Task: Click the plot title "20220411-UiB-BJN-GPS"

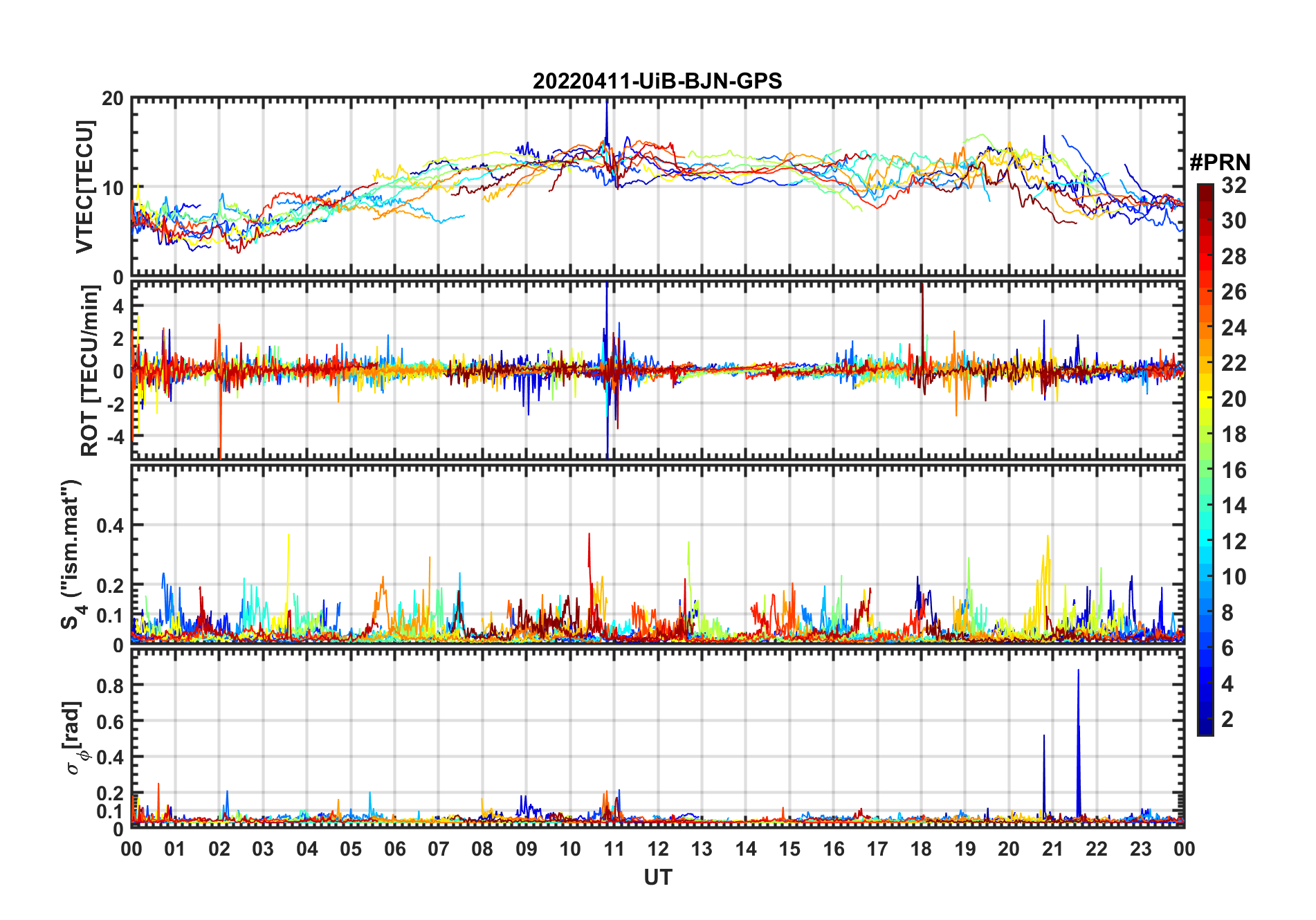Action: (x=657, y=81)
